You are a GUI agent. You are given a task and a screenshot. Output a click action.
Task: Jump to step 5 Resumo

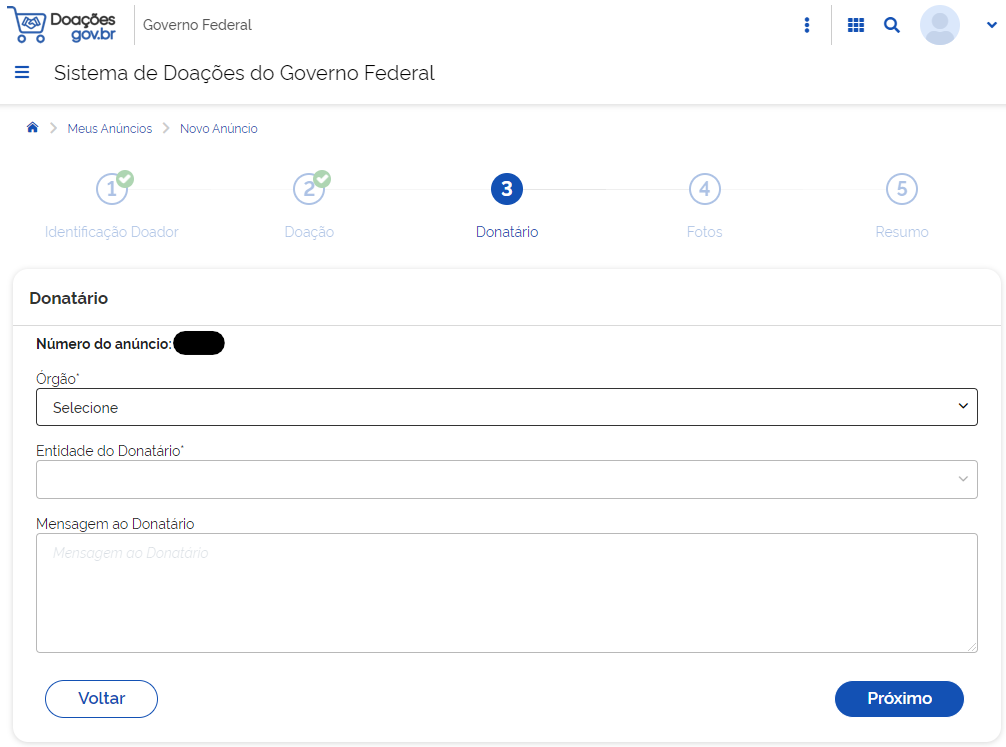pos(901,189)
